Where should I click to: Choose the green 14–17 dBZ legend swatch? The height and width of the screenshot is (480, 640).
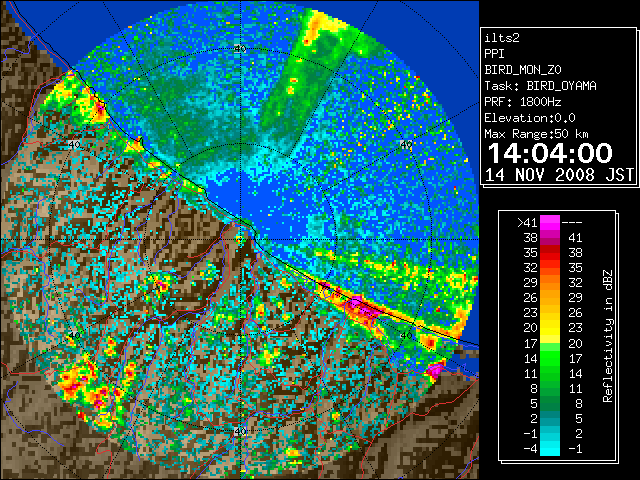(x=550, y=358)
